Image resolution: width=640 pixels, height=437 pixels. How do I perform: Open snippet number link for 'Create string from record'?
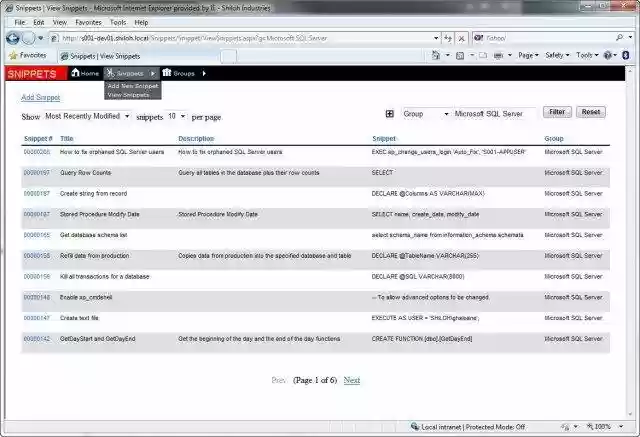coord(37,193)
